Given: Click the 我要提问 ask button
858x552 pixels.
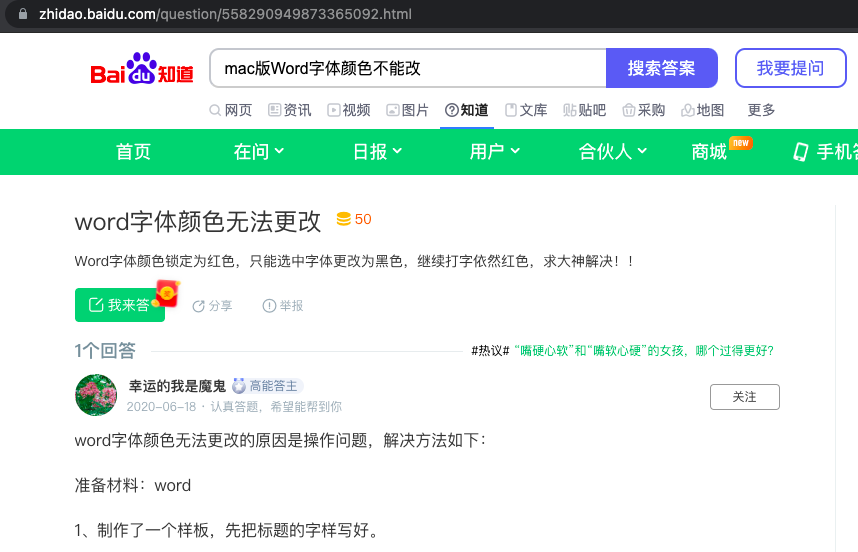Looking at the screenshot, I should click(x=791, y=68).
